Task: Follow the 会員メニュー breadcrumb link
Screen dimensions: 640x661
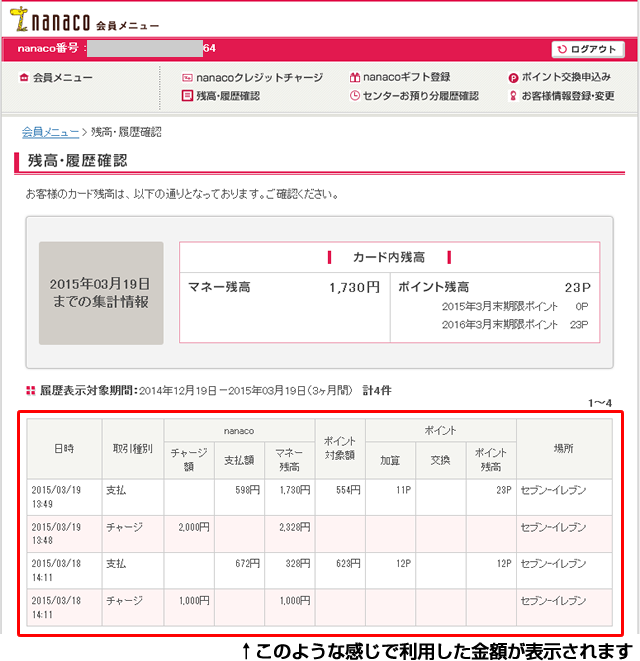Action: coord(51,132)
